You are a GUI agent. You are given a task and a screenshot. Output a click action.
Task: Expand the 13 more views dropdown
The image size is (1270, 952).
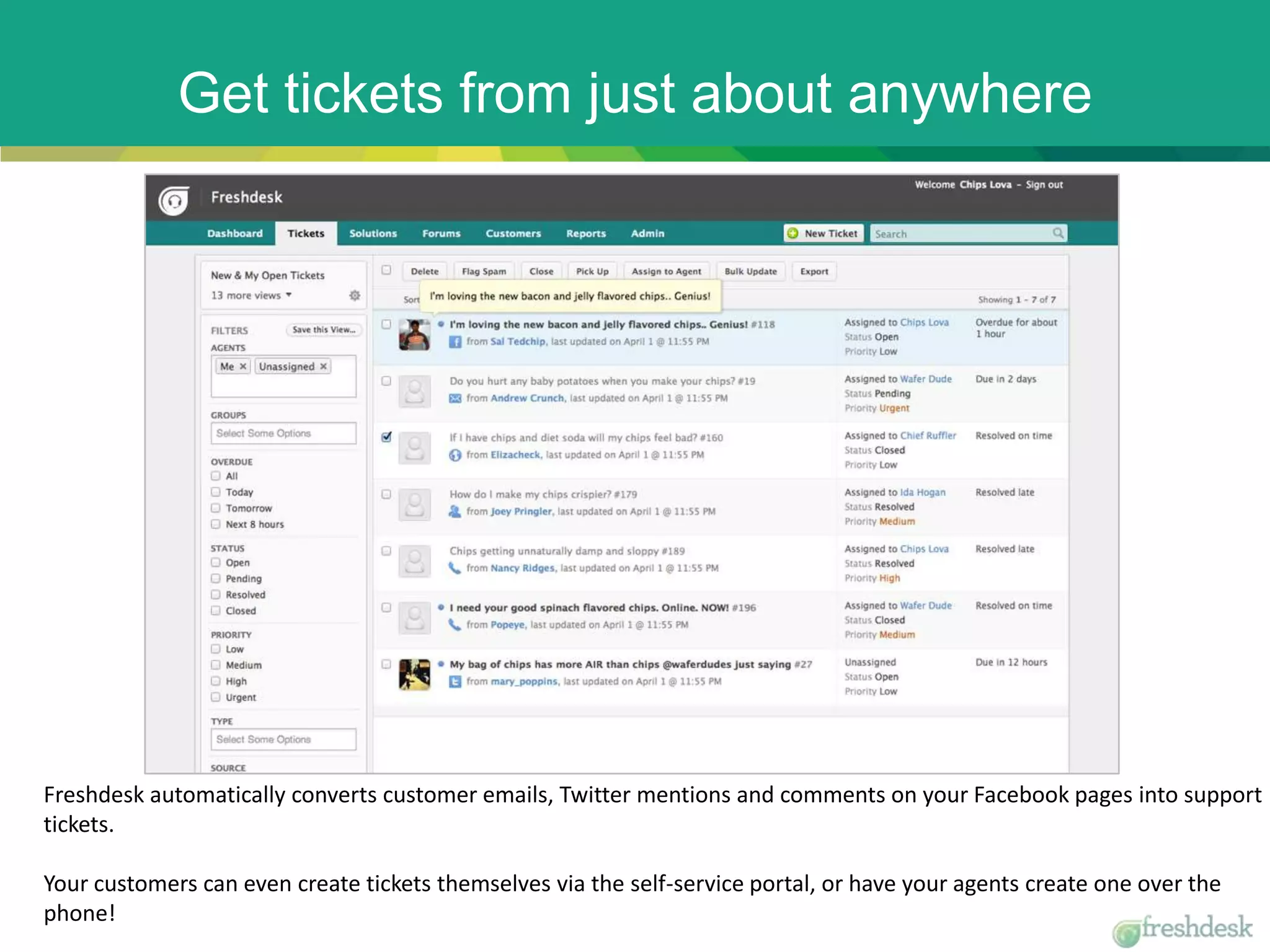click(251, 296)
